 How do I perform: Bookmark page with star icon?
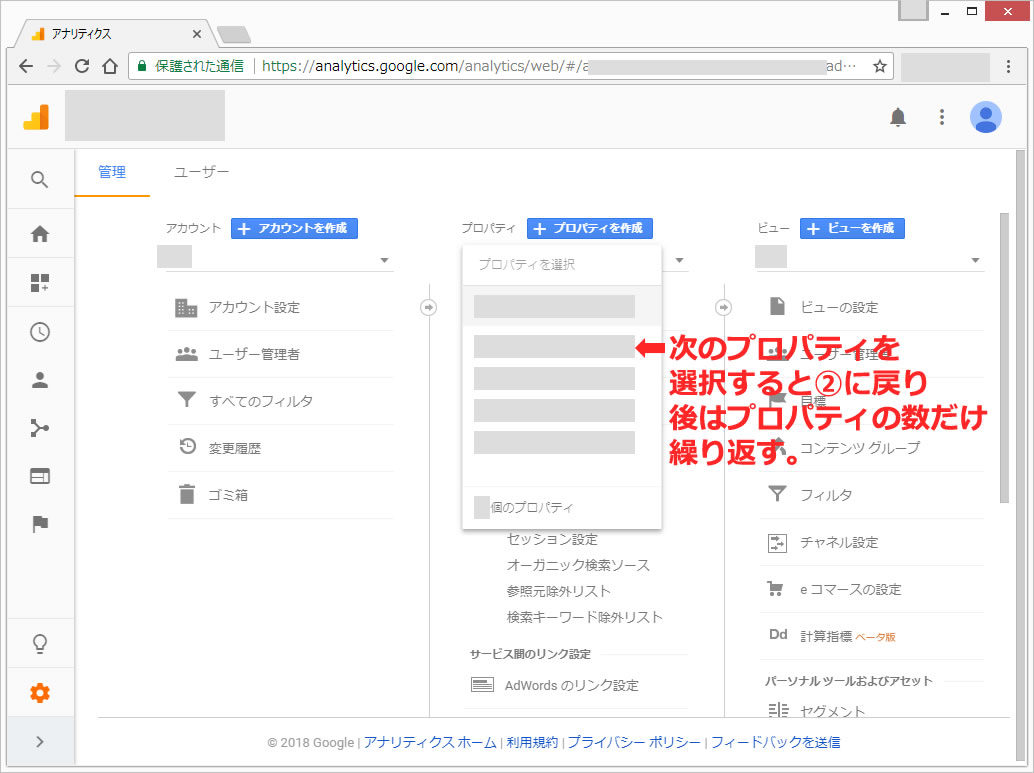[x=879, y=66]
